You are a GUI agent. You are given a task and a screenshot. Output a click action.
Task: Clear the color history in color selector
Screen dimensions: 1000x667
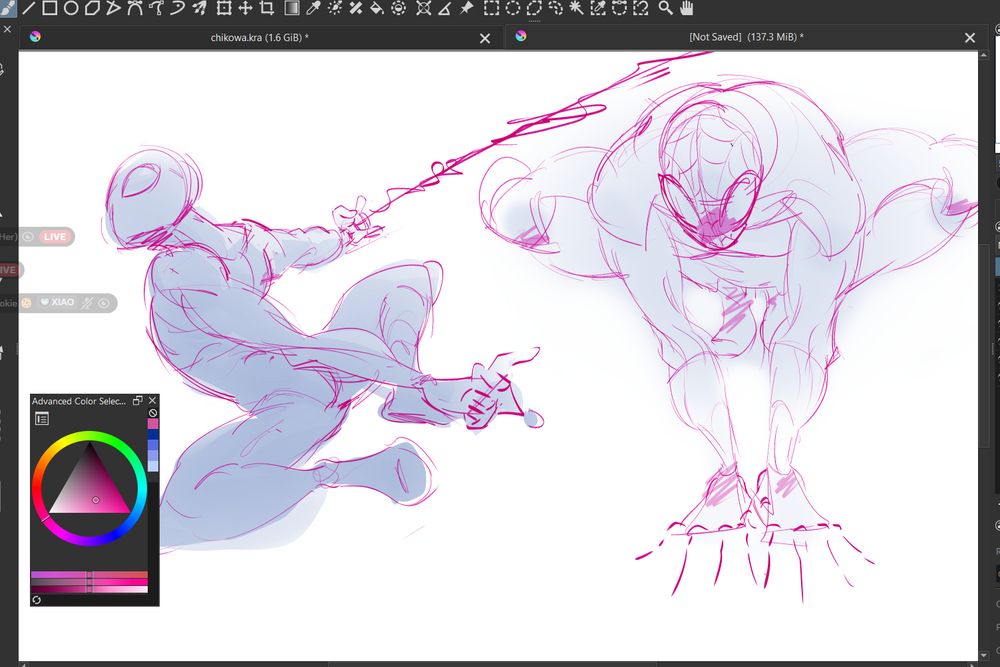pyautogui.click(x=153, y=413)
